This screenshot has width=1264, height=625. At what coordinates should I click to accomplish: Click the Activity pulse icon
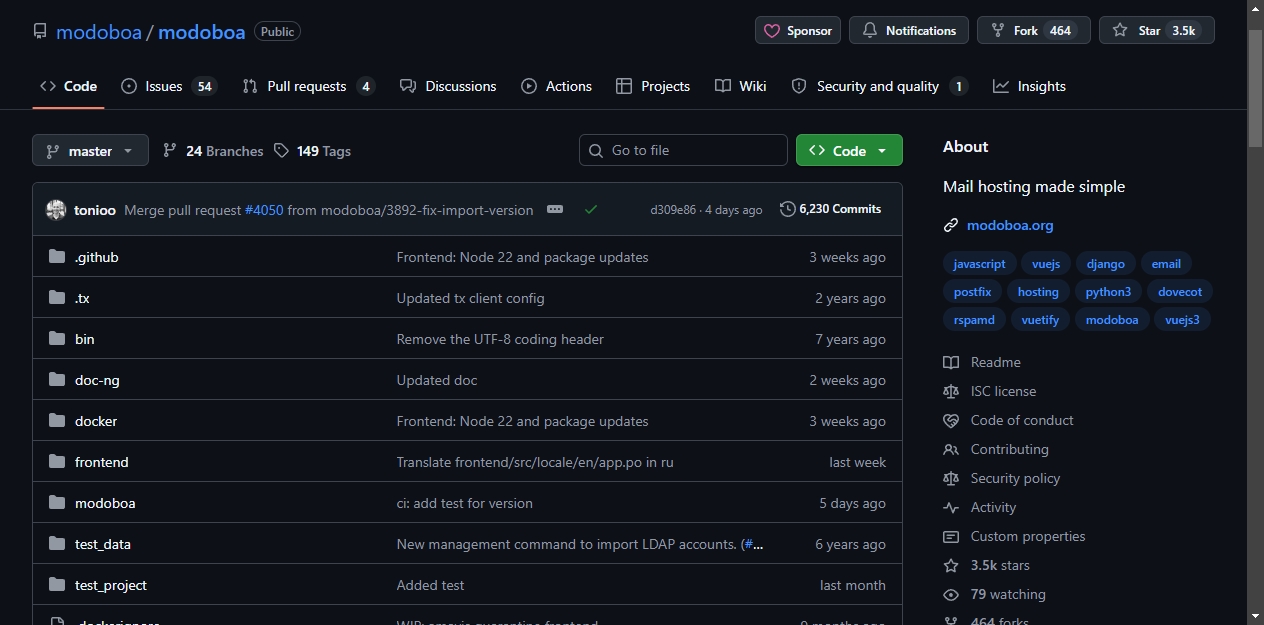coord(951,507)
